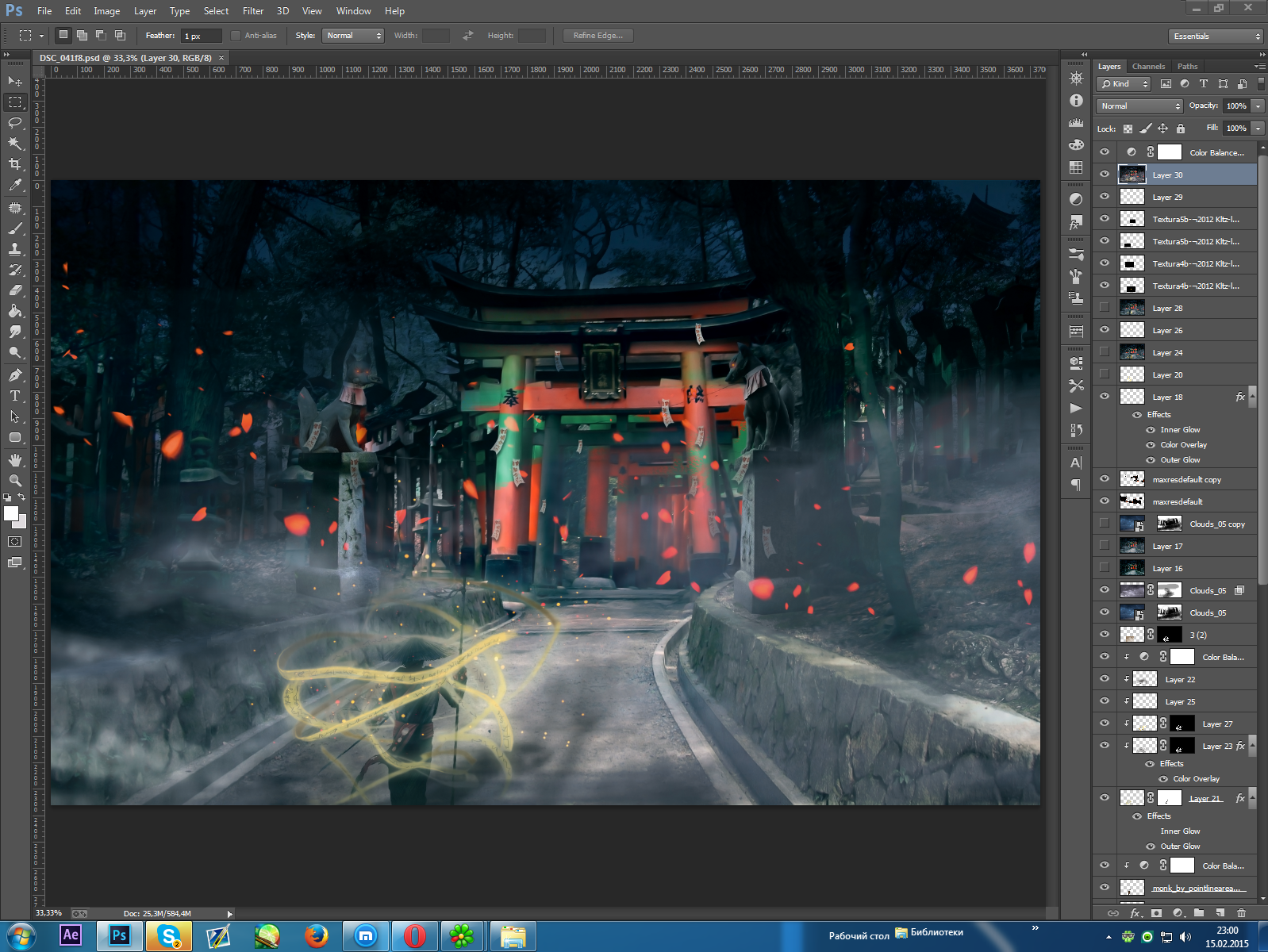Show hidden Clouds_05 copy layer
1268x952 pixels.
click(x=1105, y=524)
